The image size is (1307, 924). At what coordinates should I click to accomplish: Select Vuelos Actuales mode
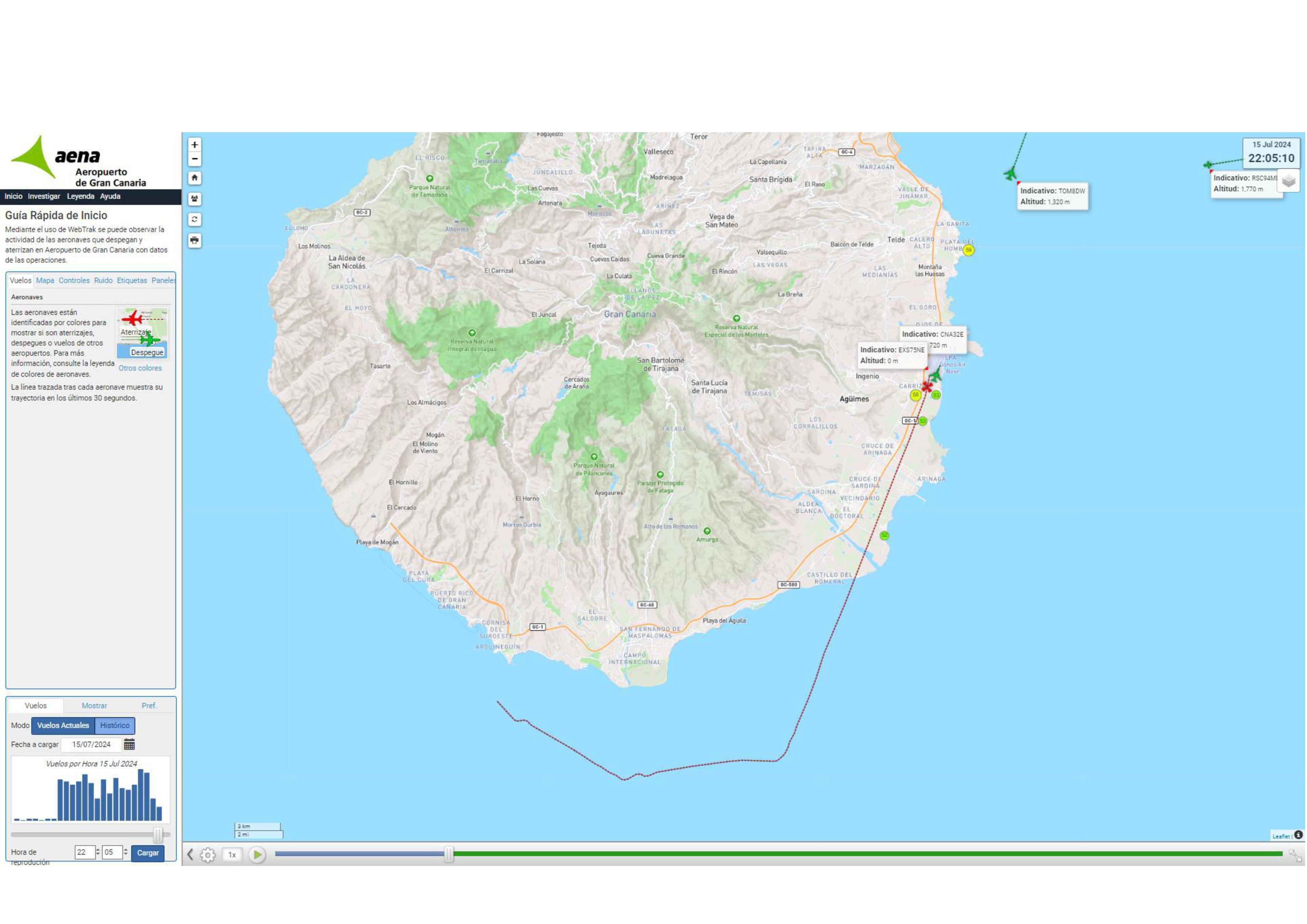[63, 725]
